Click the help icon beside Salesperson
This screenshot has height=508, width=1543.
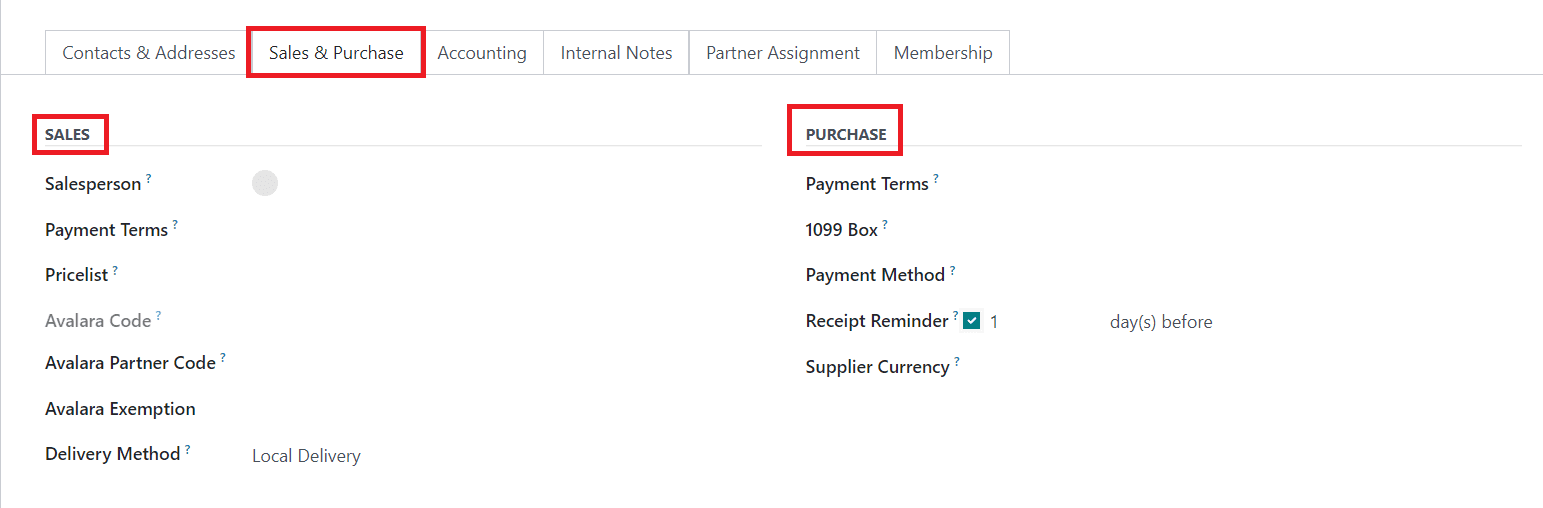tap(149, 179)
